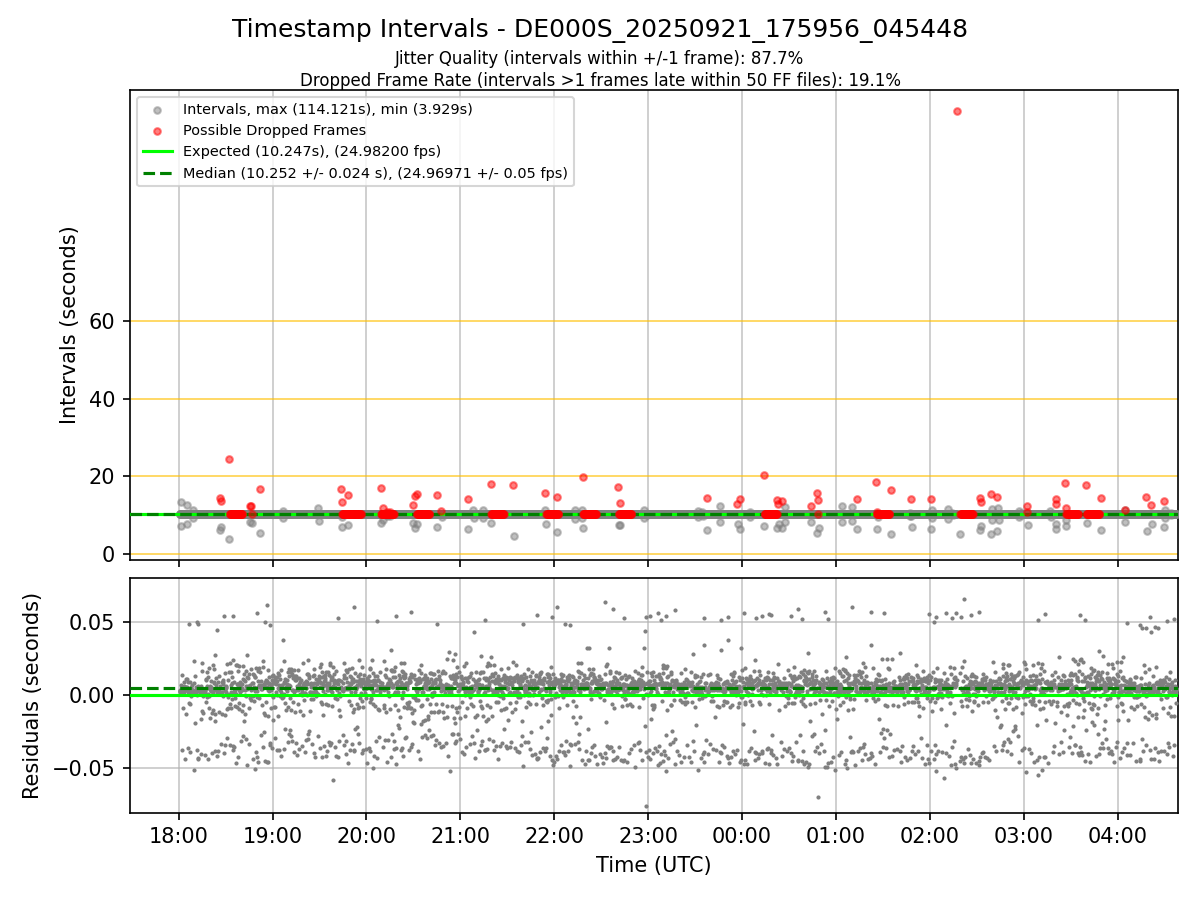This screenshot has width=1200, height=900.
Task: Click the plot title 'Timestamp Intervals - DE000S_20250921_175956_045448'
Action: point(600,29)
